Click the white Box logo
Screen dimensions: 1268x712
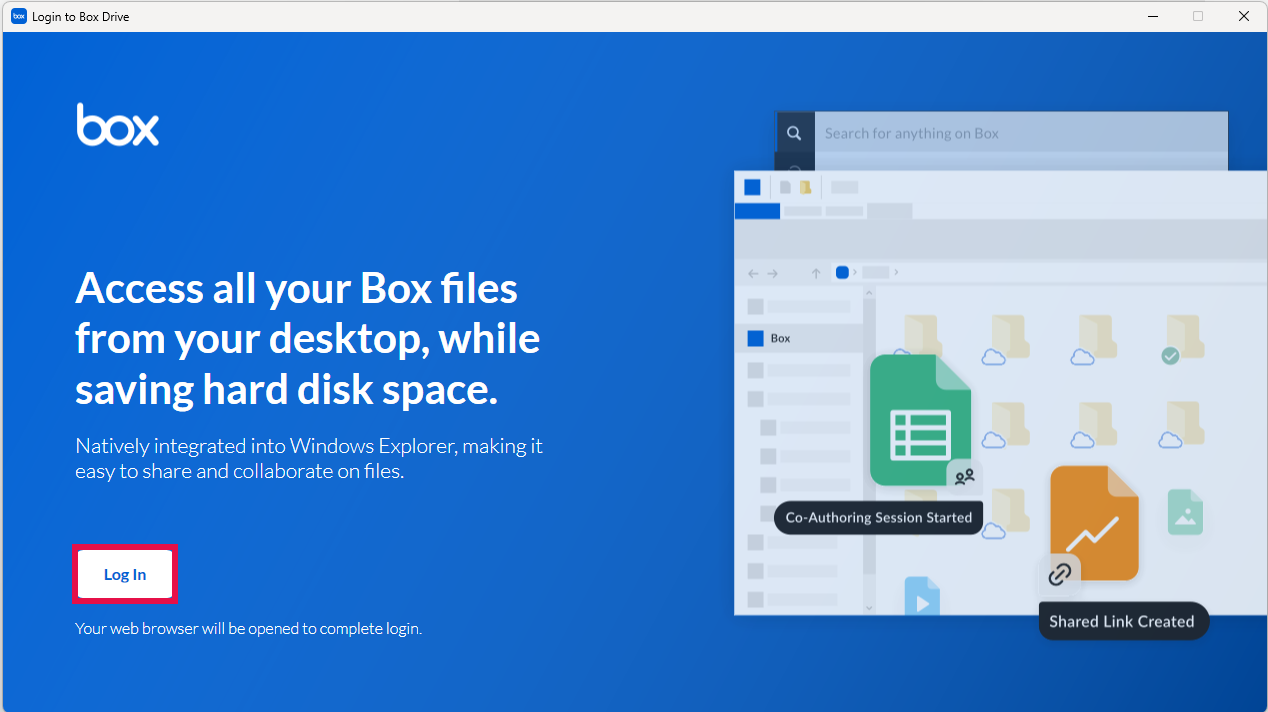118,124
